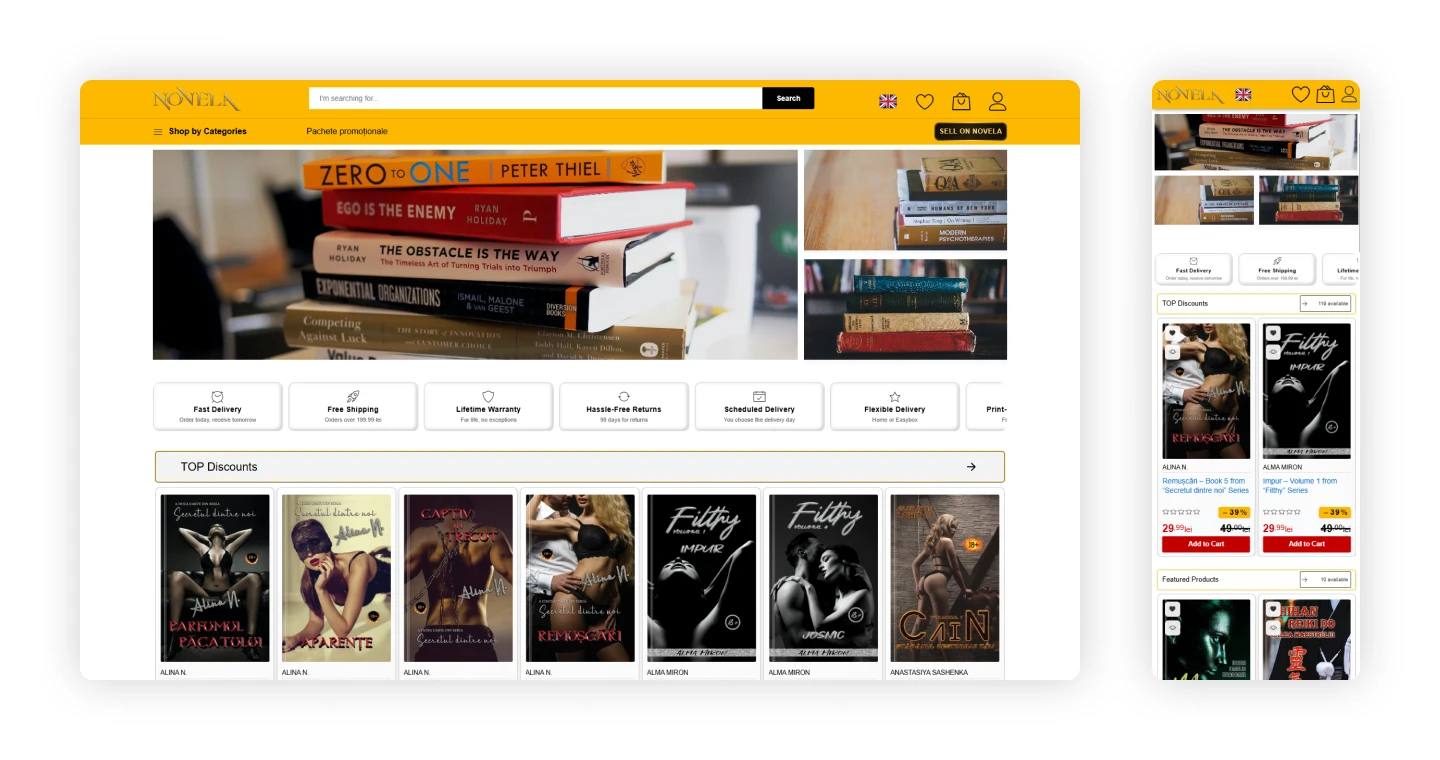Expand the Shop by Categories menu
The height and width of the screenshot is (760, 1440).
(200, 131)
